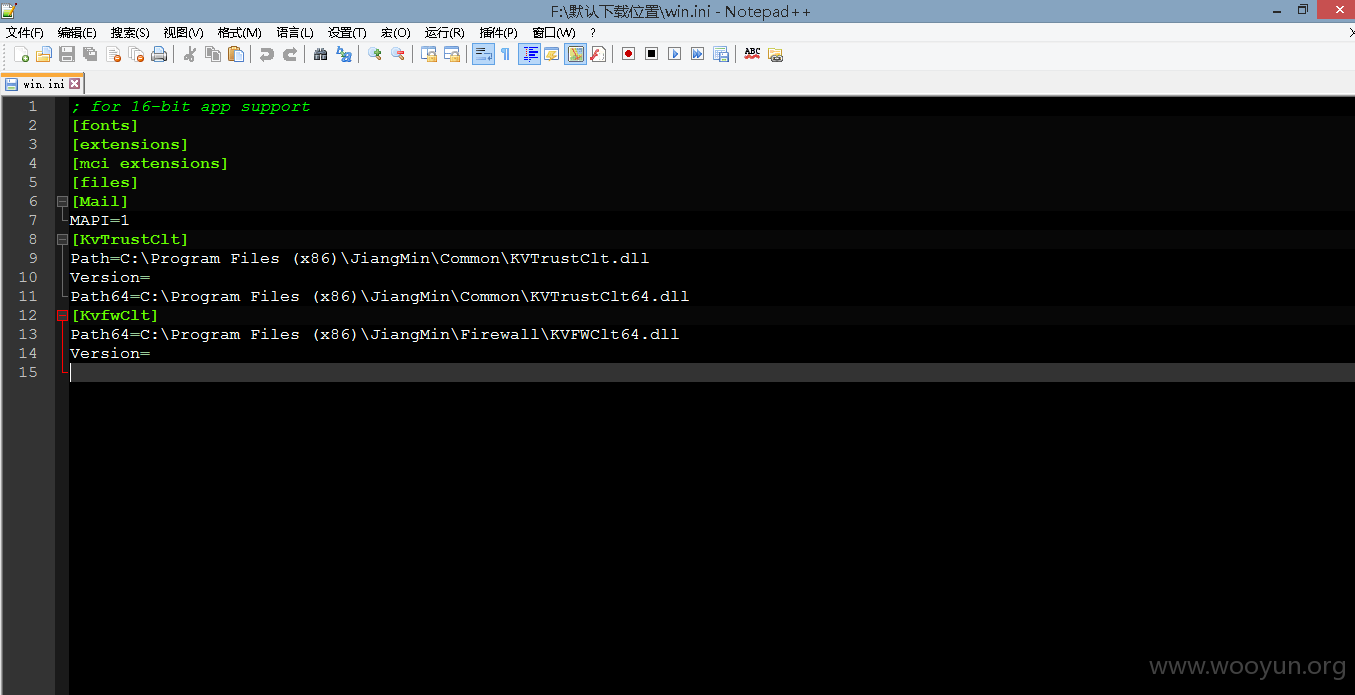Collapse the [KvfwClt] section fold marker

[x=62, y=315]
